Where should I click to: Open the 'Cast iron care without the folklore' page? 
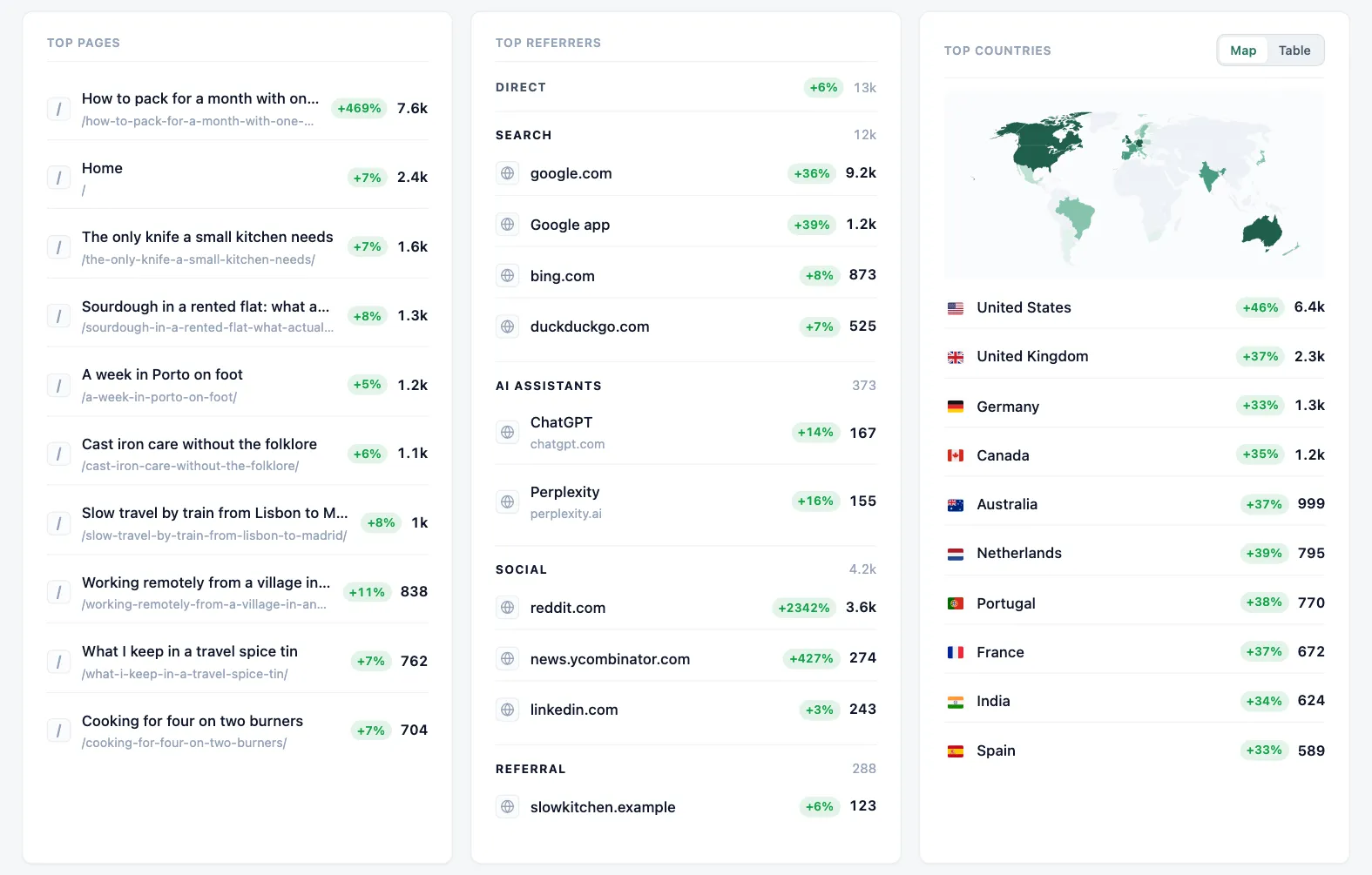(199, 444)
